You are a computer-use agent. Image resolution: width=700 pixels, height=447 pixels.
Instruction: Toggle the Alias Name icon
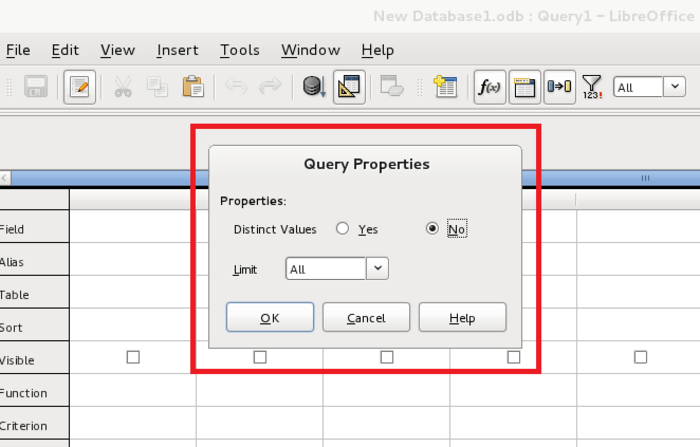(x=559, y=87)
